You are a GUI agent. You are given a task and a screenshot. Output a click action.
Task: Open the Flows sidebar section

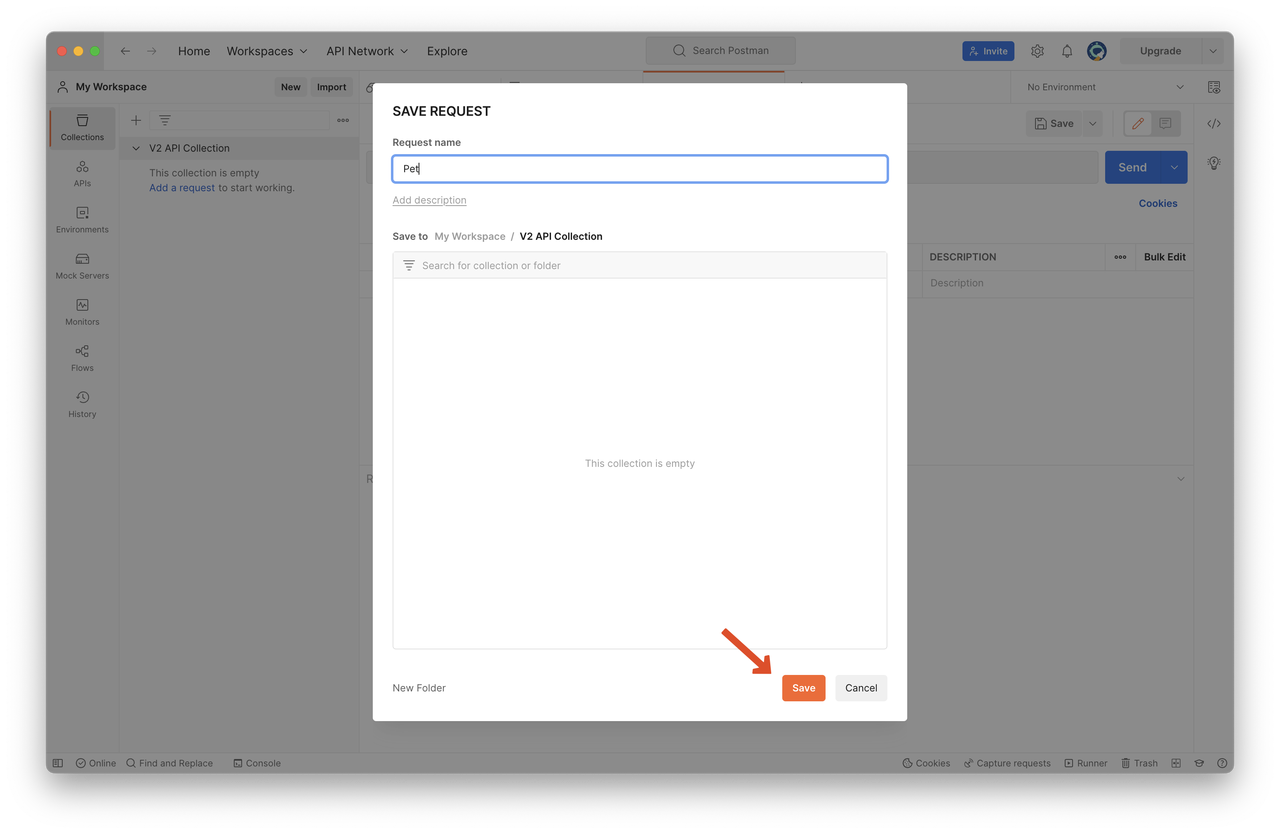(x=82, y=357)
